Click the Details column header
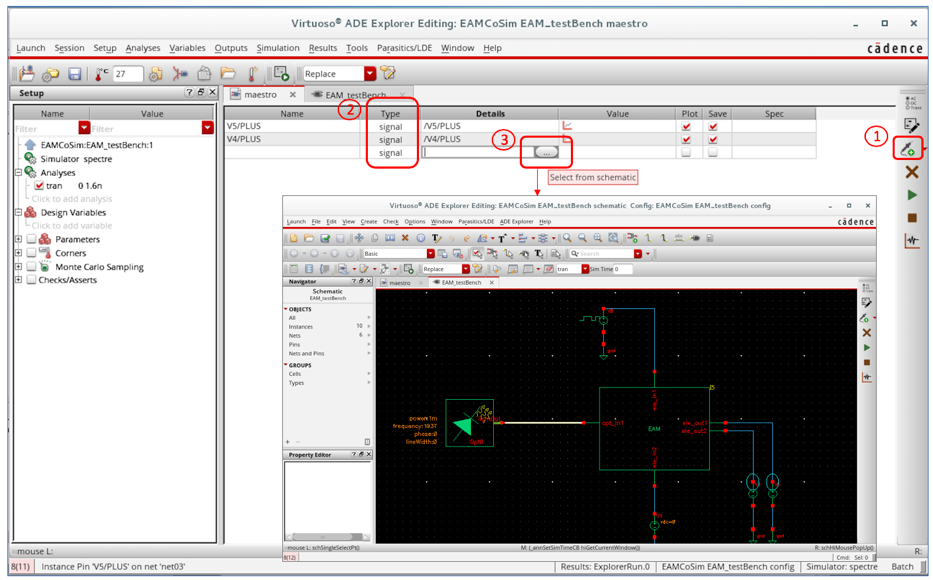The width and height of the screenshot is (933, 580). point(490,114)
